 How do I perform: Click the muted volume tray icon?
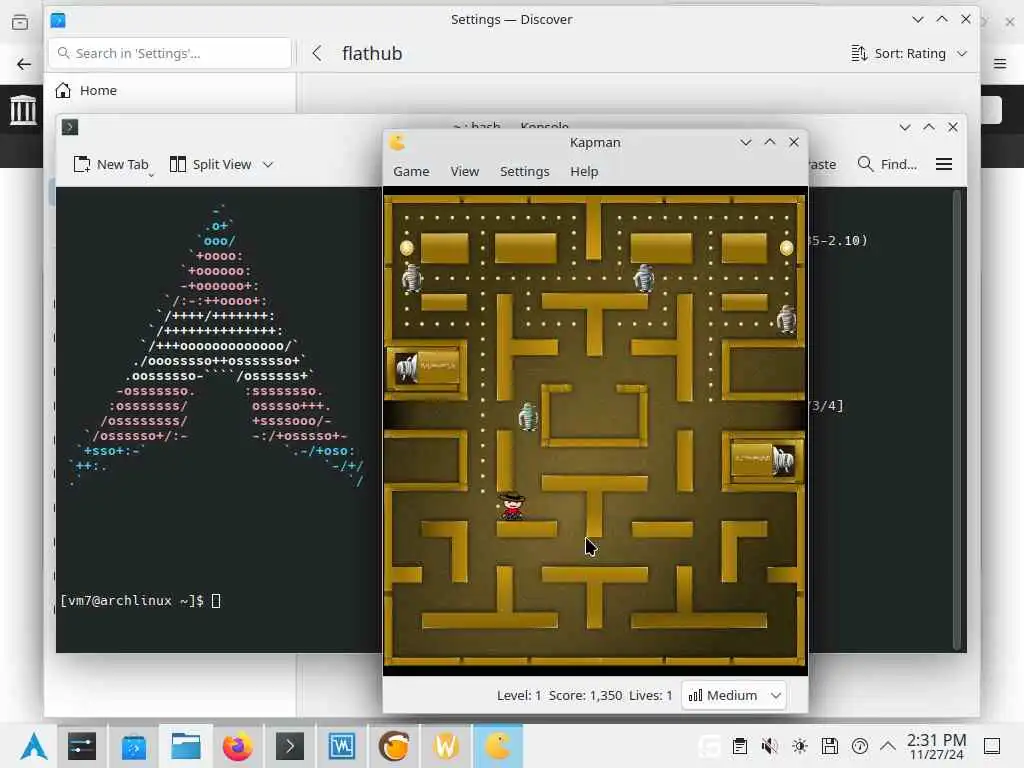(x=769, y=746)
